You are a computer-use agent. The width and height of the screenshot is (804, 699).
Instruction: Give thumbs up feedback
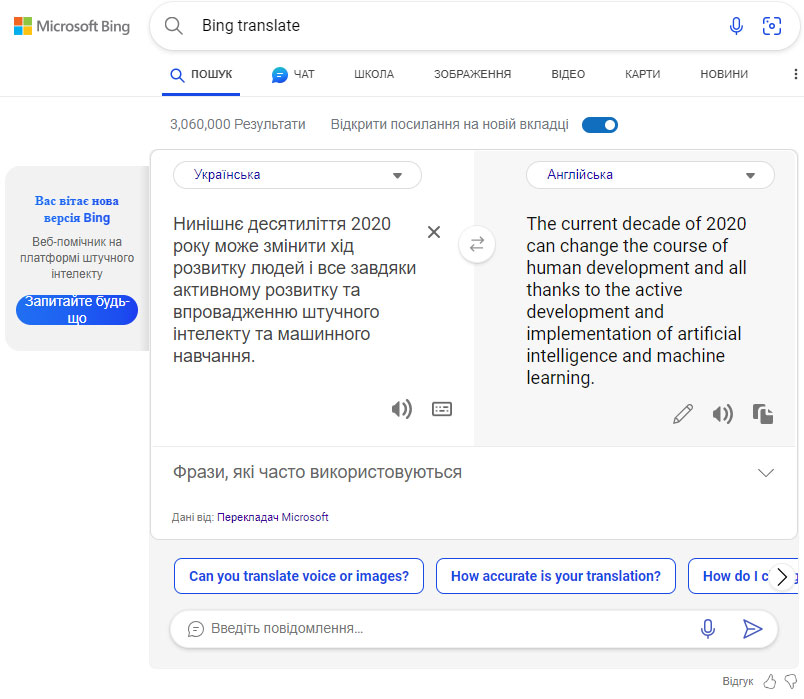770,681
